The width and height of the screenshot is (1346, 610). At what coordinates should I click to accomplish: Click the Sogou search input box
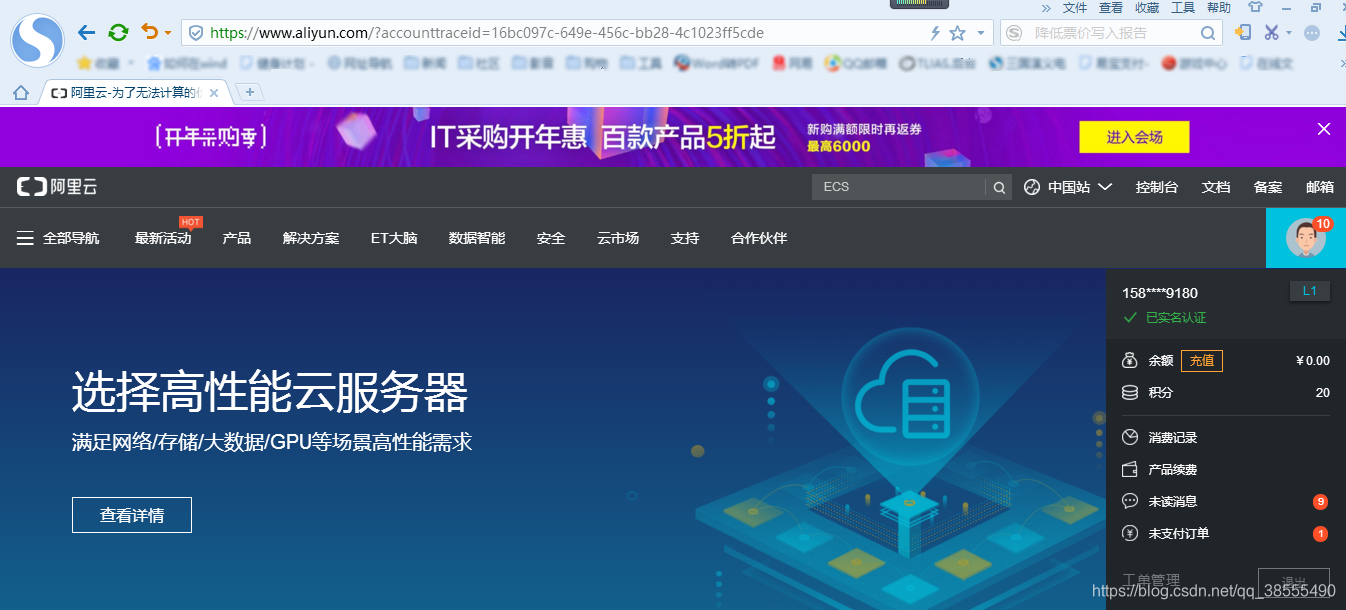click(1110, 33)
